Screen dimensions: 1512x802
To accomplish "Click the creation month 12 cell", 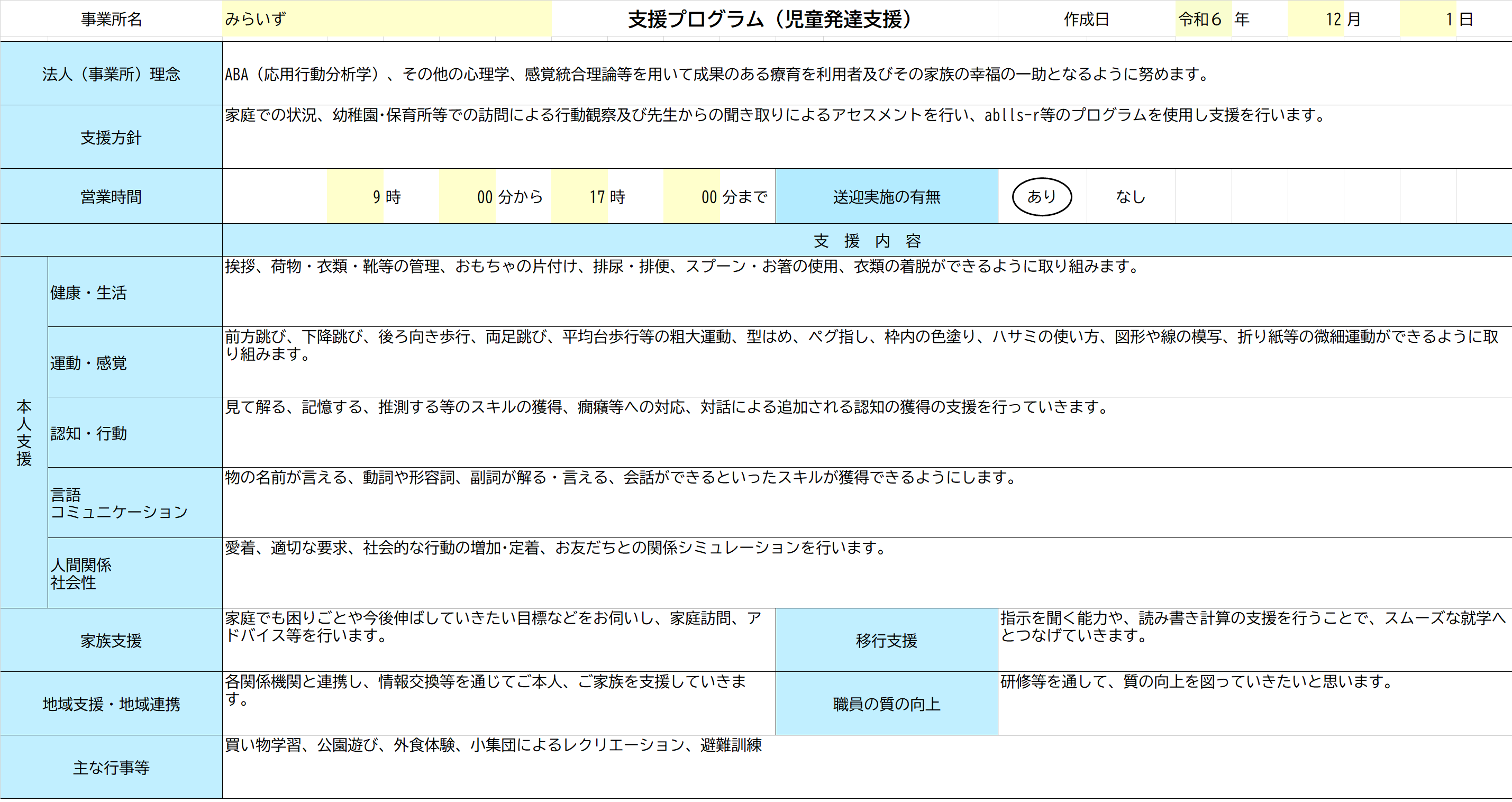I will pyautogui.click(x=1315, y=19).
